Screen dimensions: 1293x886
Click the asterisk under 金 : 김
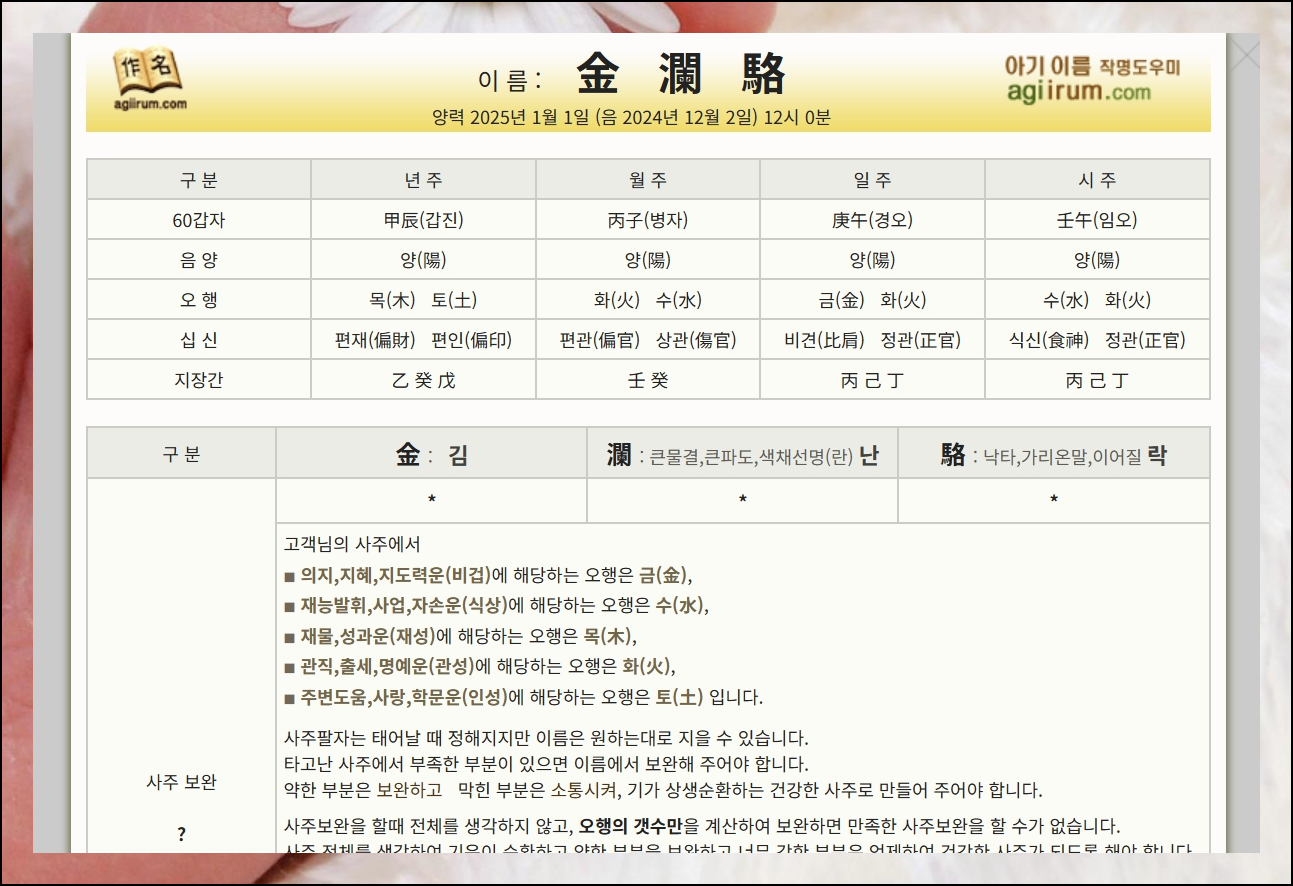pyautogui.click(x=431, y=501)
